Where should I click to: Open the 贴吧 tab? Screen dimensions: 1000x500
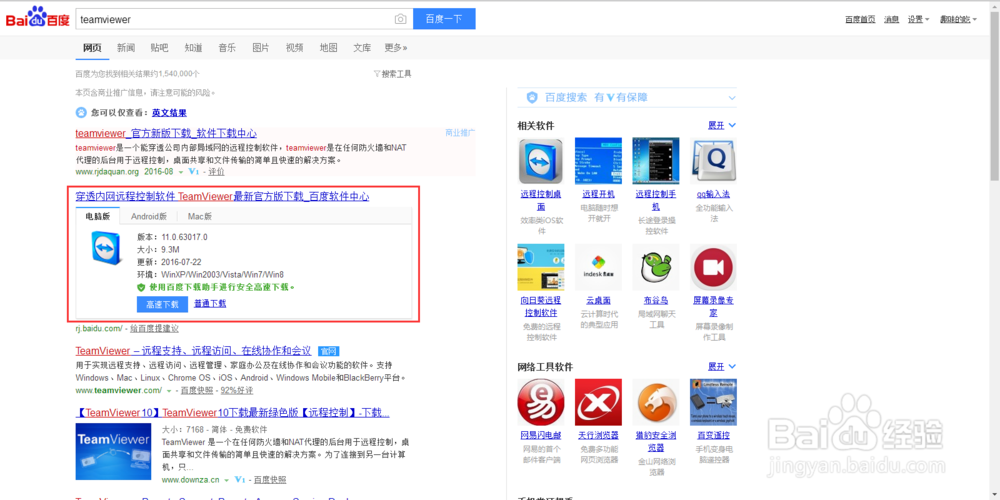[x=159, y=48]
